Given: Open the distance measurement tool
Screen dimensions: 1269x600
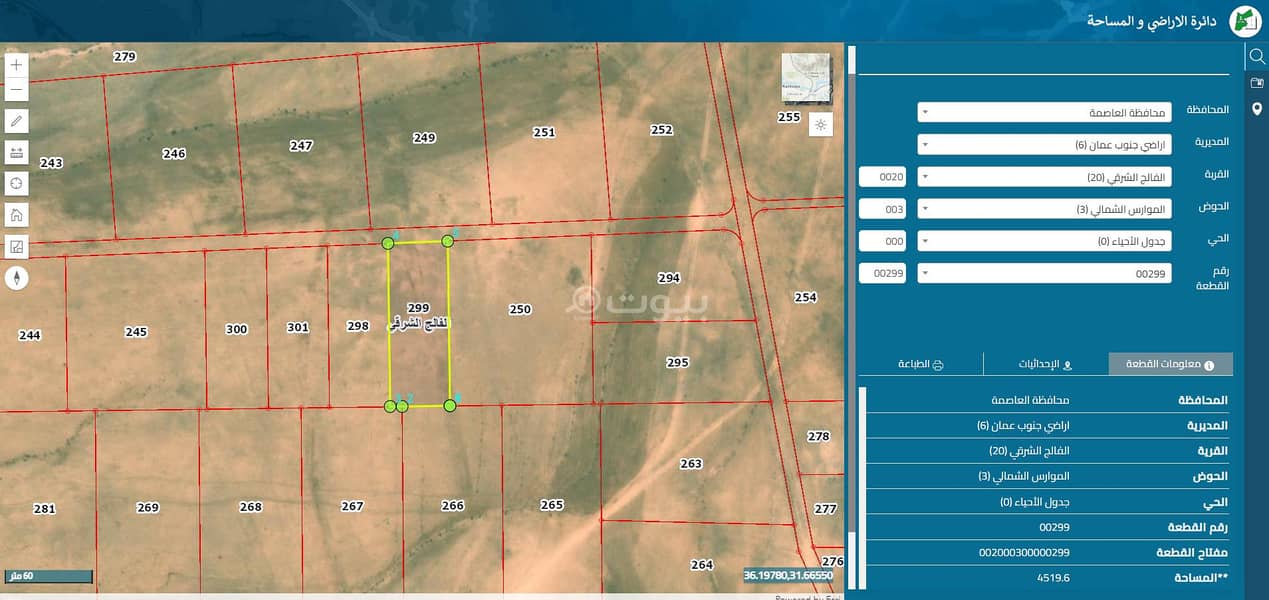Looking at the screenshot, I should (17, 152).
